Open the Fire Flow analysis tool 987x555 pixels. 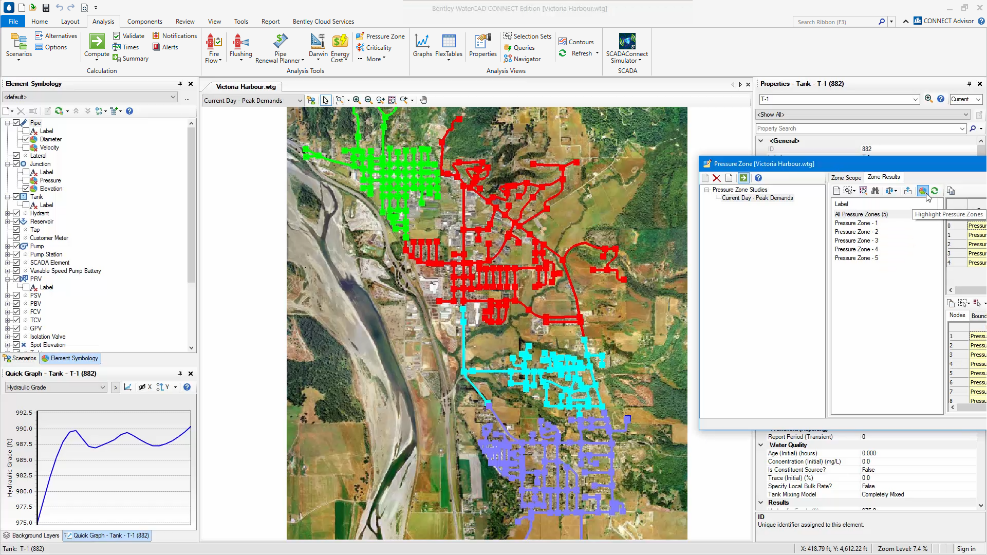214,44
